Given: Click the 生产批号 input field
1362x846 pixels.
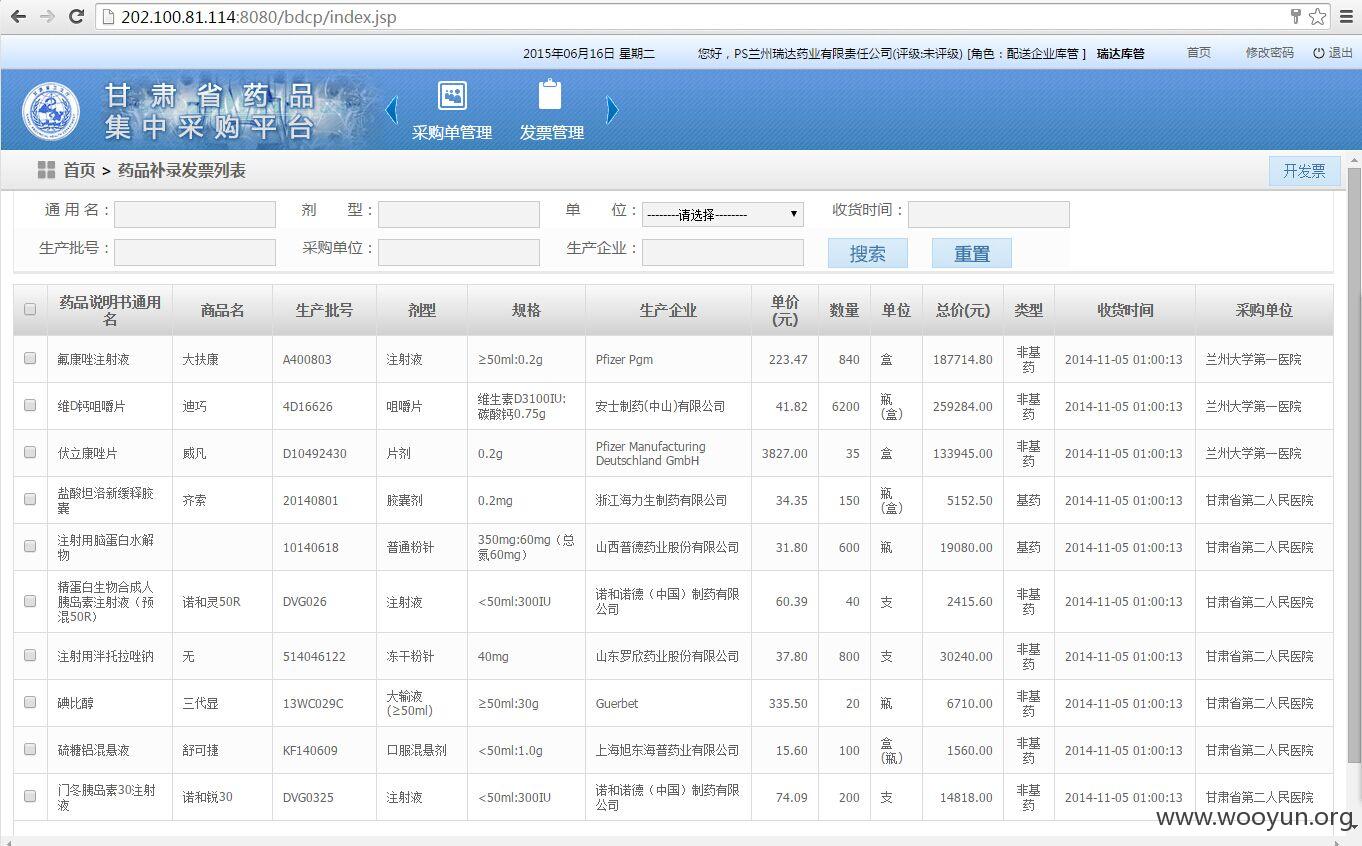Looking at the screenshot, I should pyautogui.click(x=195, y=252).
